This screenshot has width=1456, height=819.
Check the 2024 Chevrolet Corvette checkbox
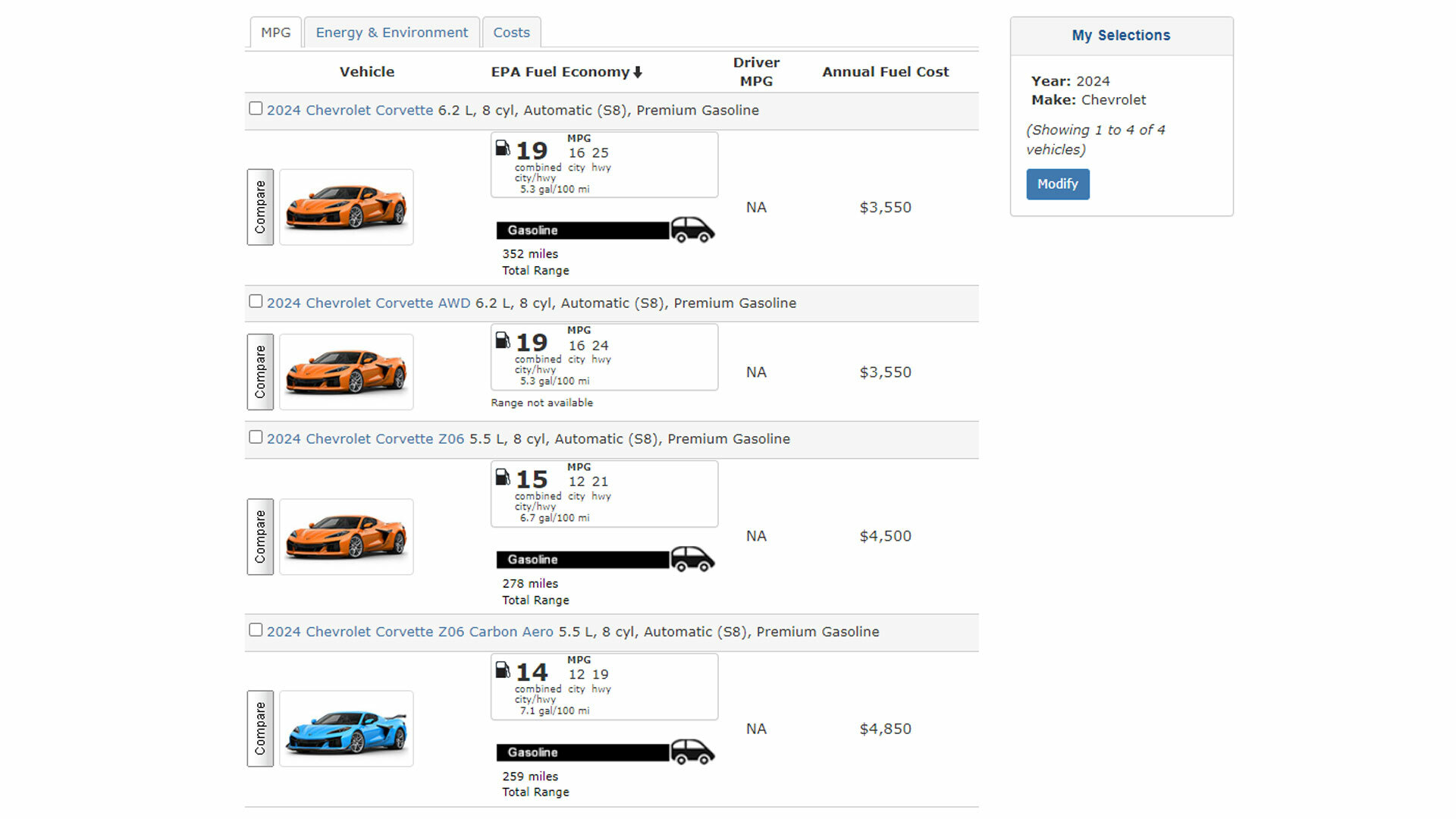tap(256, 108)
